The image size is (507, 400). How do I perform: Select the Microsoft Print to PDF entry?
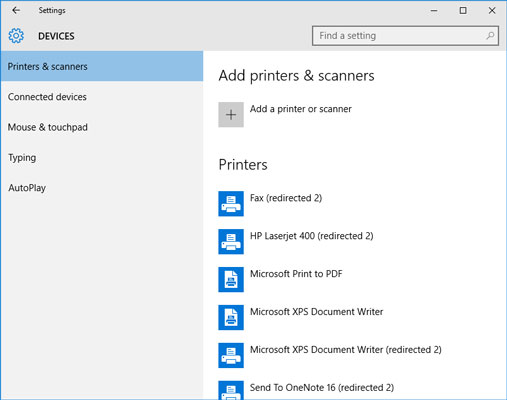click(296, 274)
